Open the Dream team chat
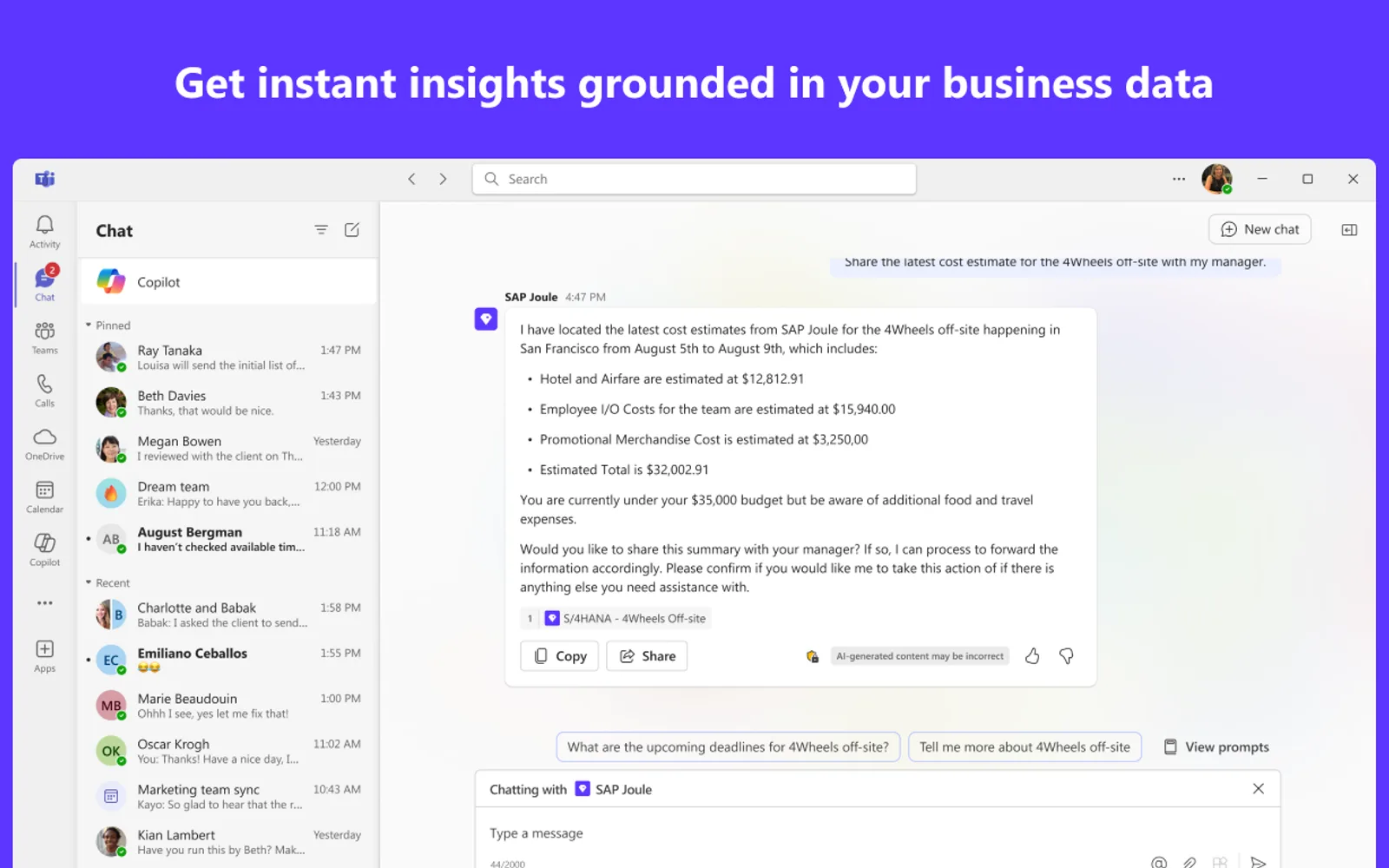 pos(229,493)
